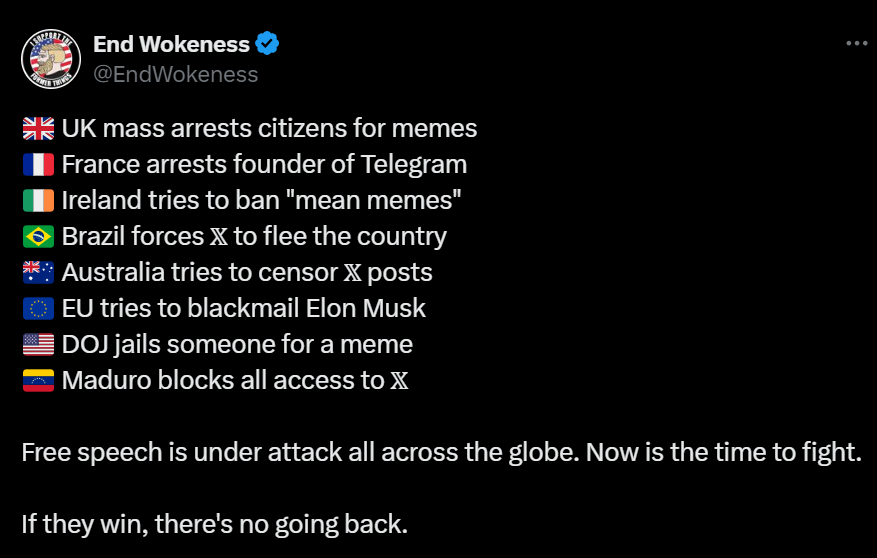Click the X logo after 'Maduro blocks all access to'
This screenshot has width=877, height=558.
398,381
